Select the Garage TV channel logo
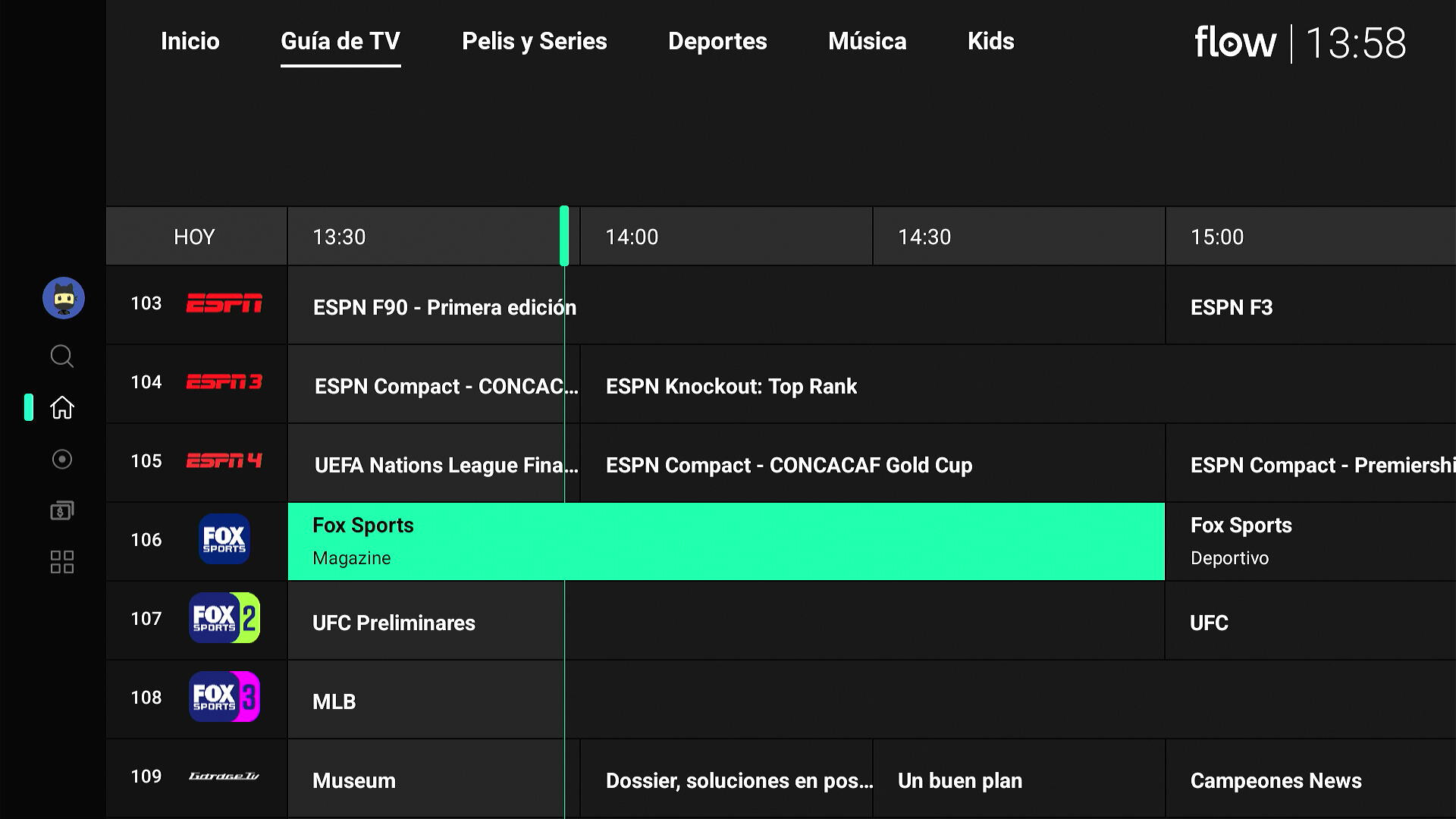This screenshot has height=819, width=1456. (x=224, y=777)
